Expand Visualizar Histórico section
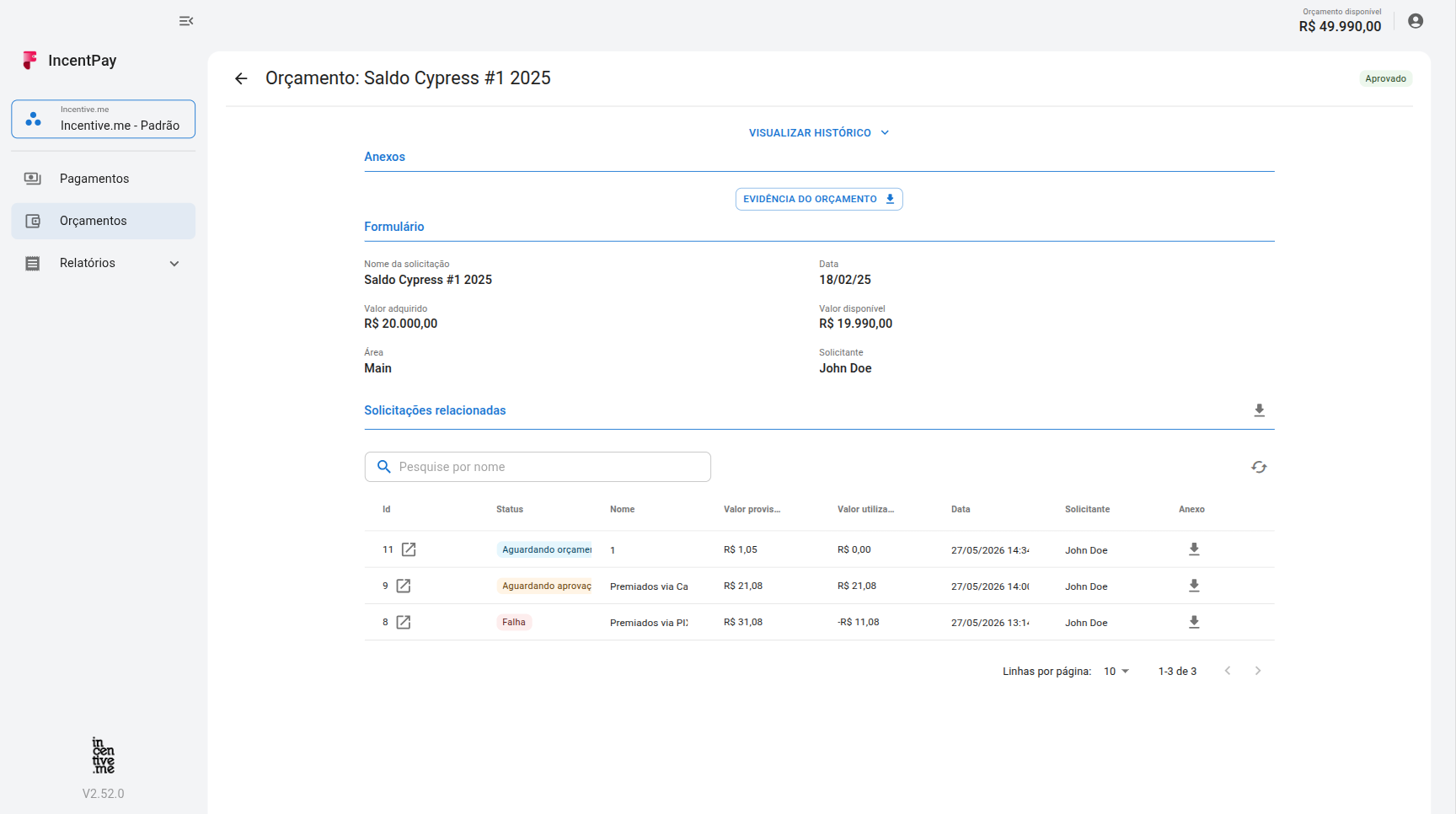The height and width of the screenshot is (814, 1456). click(x=819, y=133)
